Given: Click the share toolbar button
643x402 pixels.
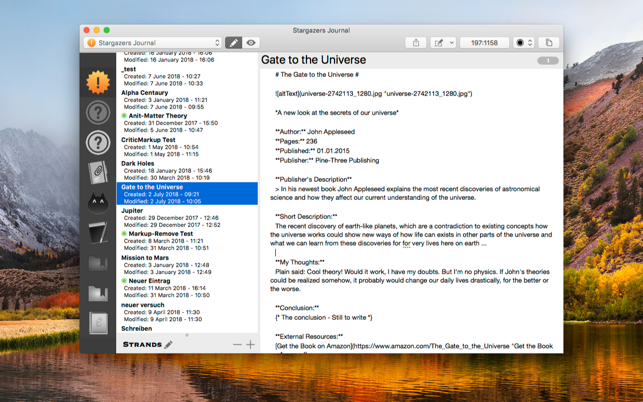Looking at the screenshot, I should tap(416, 43).
